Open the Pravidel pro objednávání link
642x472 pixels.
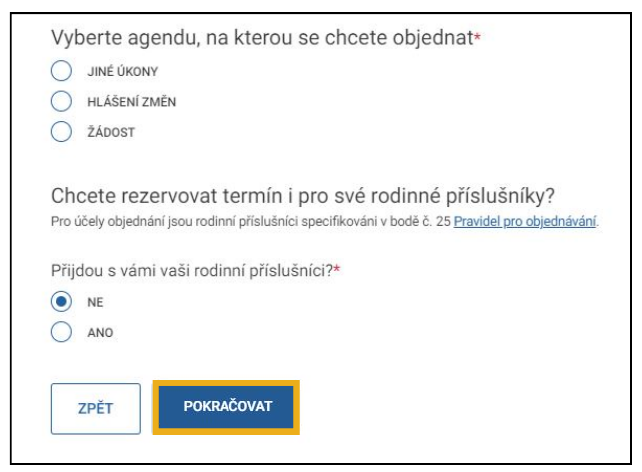tap(525, 221)
